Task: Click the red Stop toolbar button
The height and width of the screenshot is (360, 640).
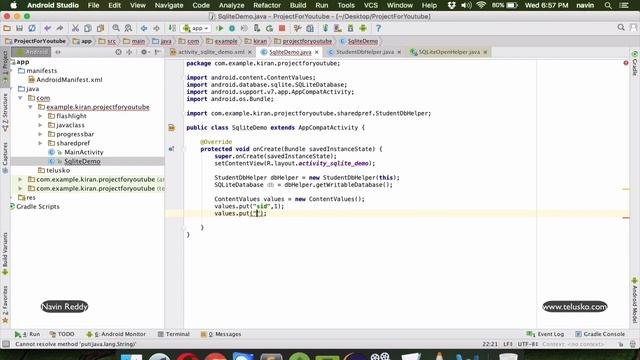Action: pos(282,28)
